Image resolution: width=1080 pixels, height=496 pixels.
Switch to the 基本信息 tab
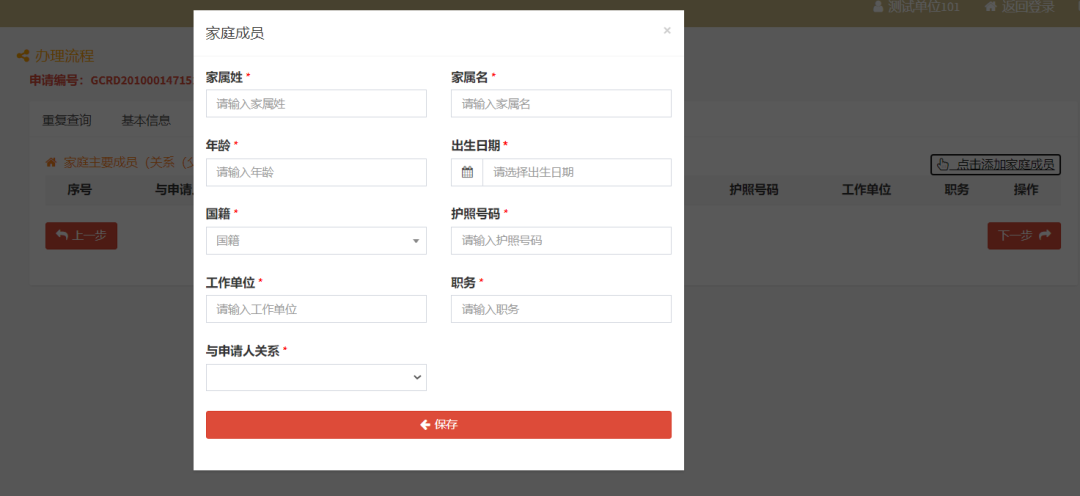[x=146, y=121]
